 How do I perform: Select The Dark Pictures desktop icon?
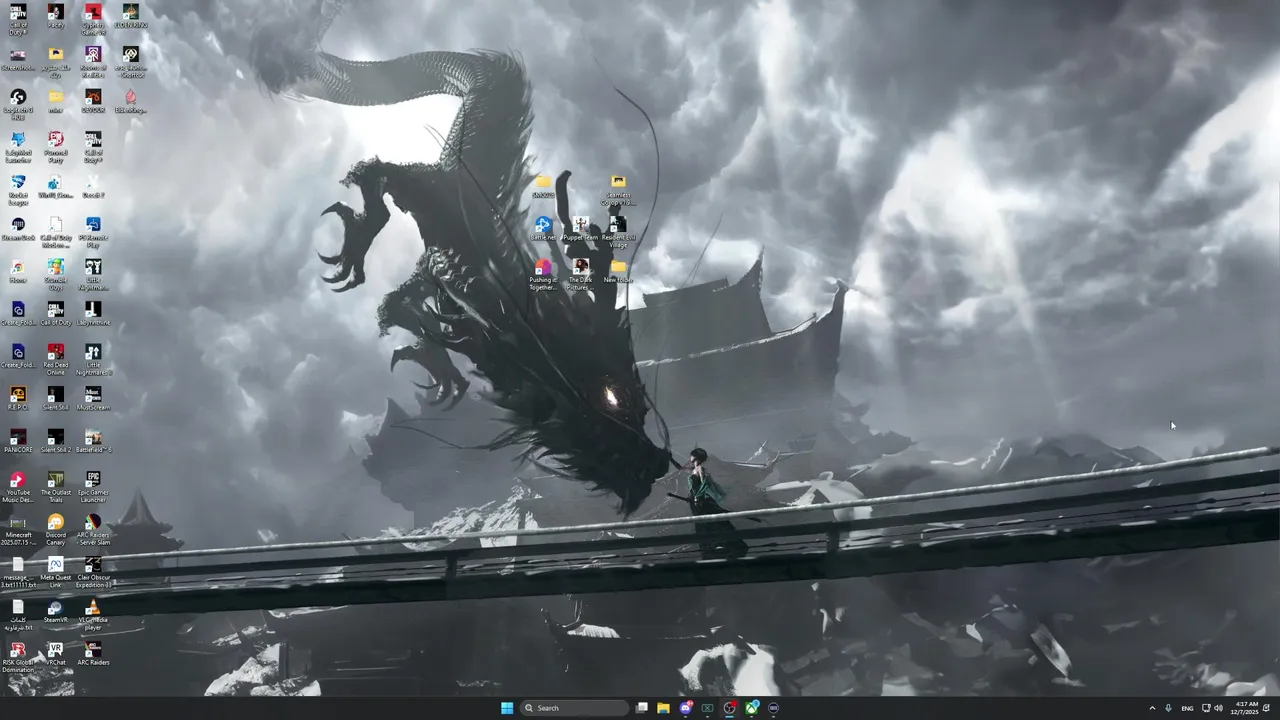(580, 274)
